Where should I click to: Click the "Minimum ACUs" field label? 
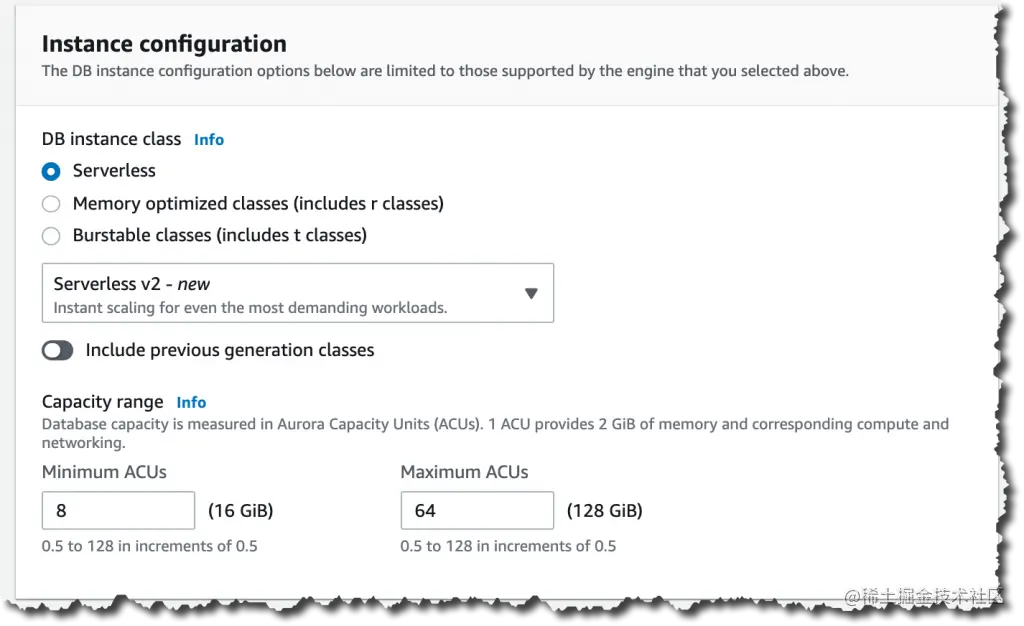[104, 472]
